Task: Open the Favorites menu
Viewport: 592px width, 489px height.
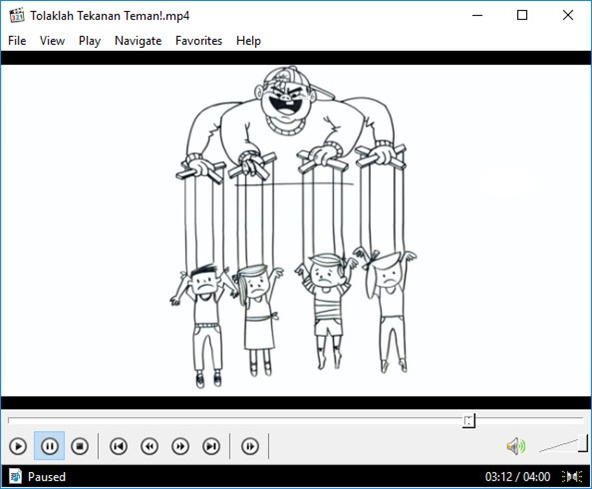Action: tap(199, 41)
